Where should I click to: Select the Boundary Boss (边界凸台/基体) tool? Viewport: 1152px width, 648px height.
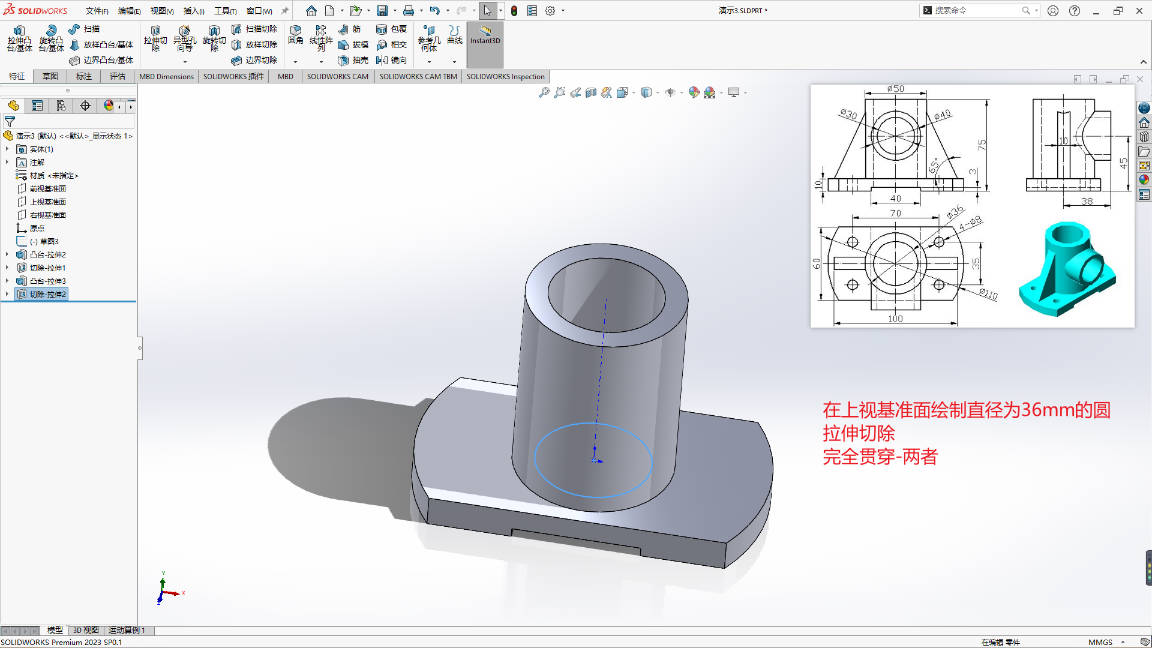coord(101,60)
